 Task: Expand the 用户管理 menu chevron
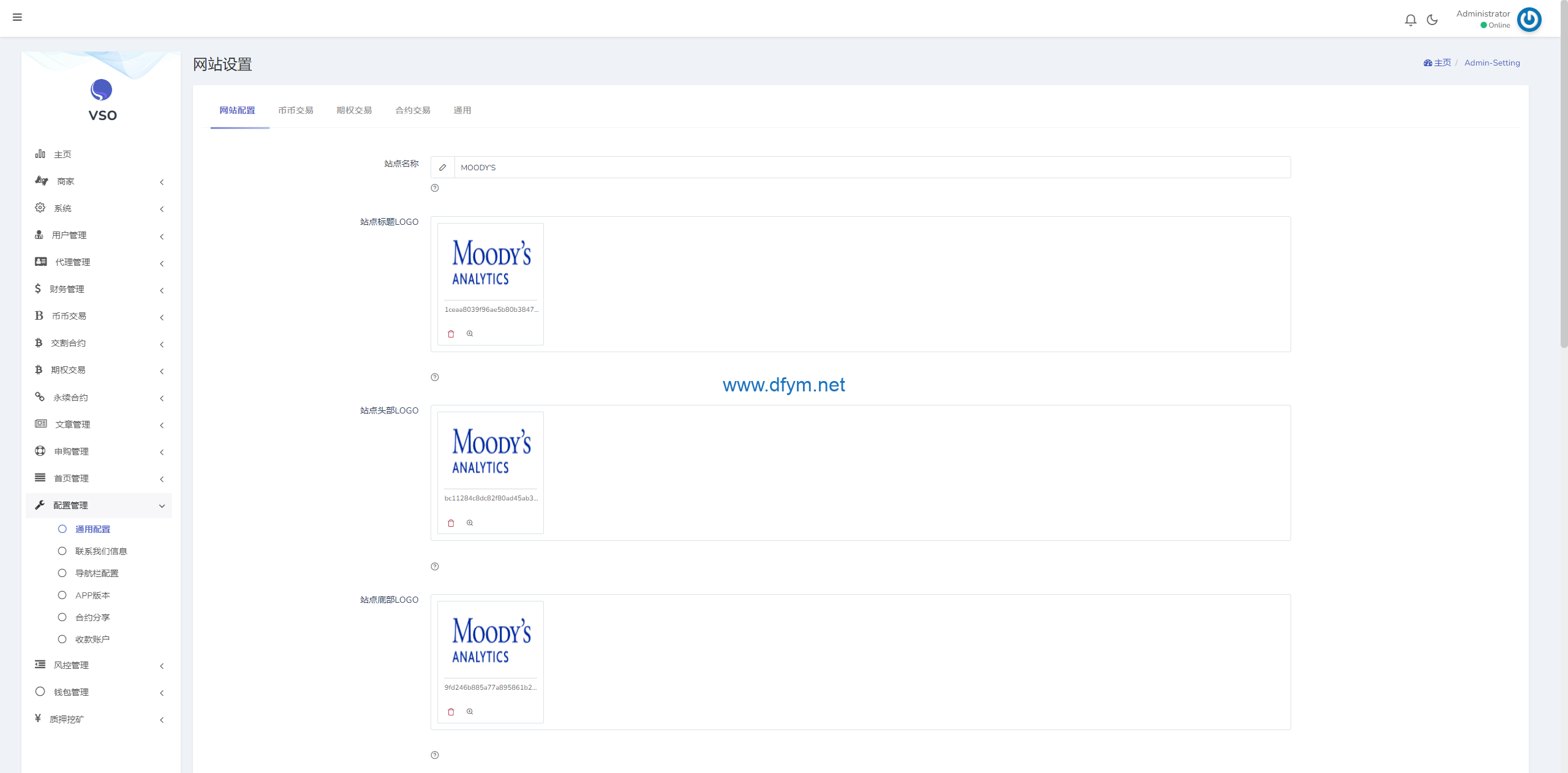(162, 236)
